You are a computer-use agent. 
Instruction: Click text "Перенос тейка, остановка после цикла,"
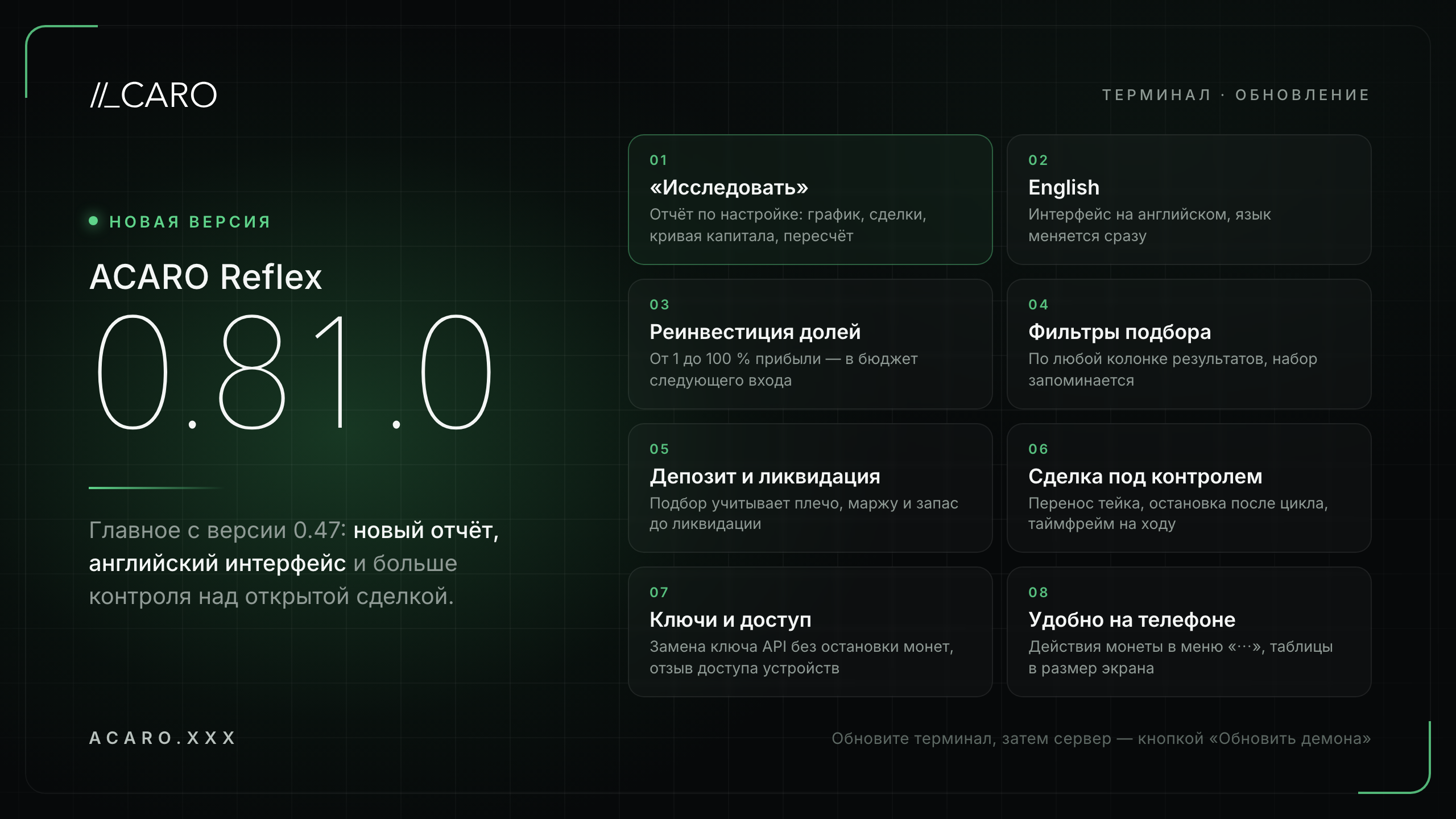1178,503
